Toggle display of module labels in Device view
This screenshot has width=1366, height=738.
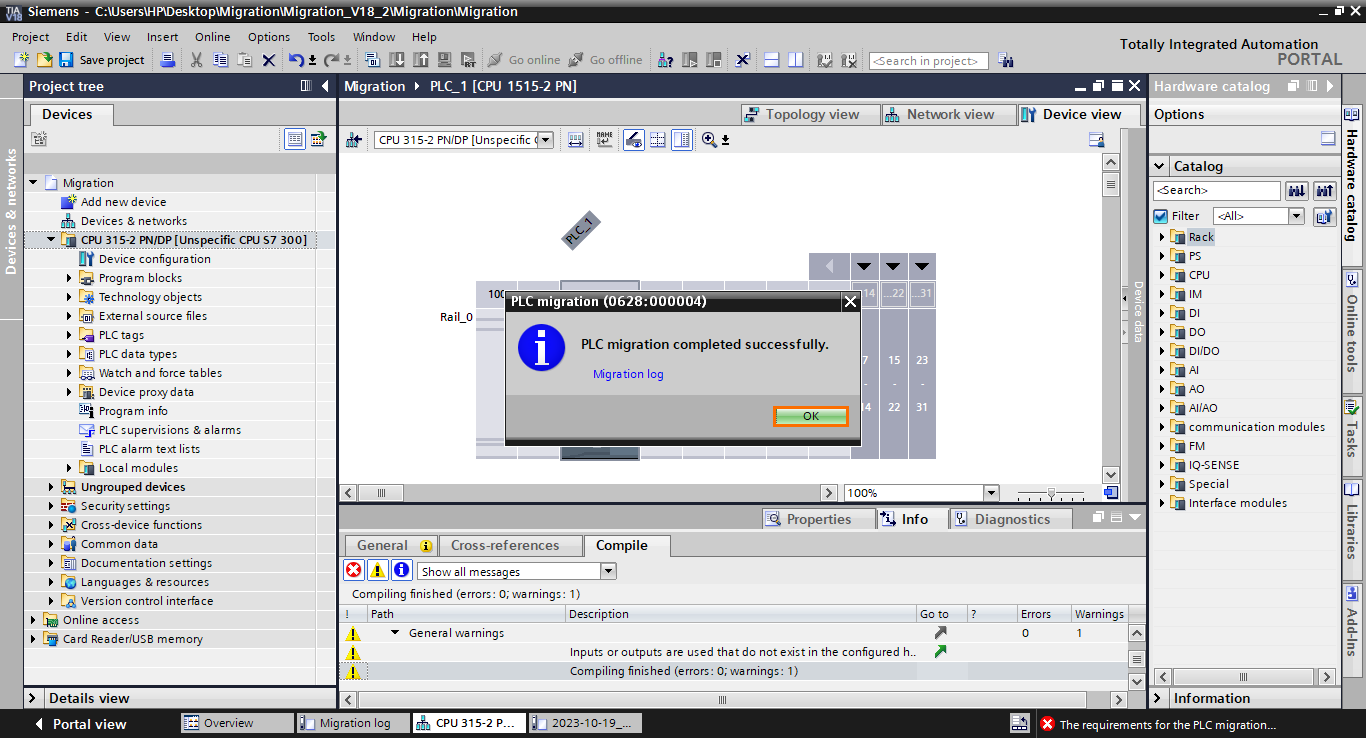(x=604, y=139)
